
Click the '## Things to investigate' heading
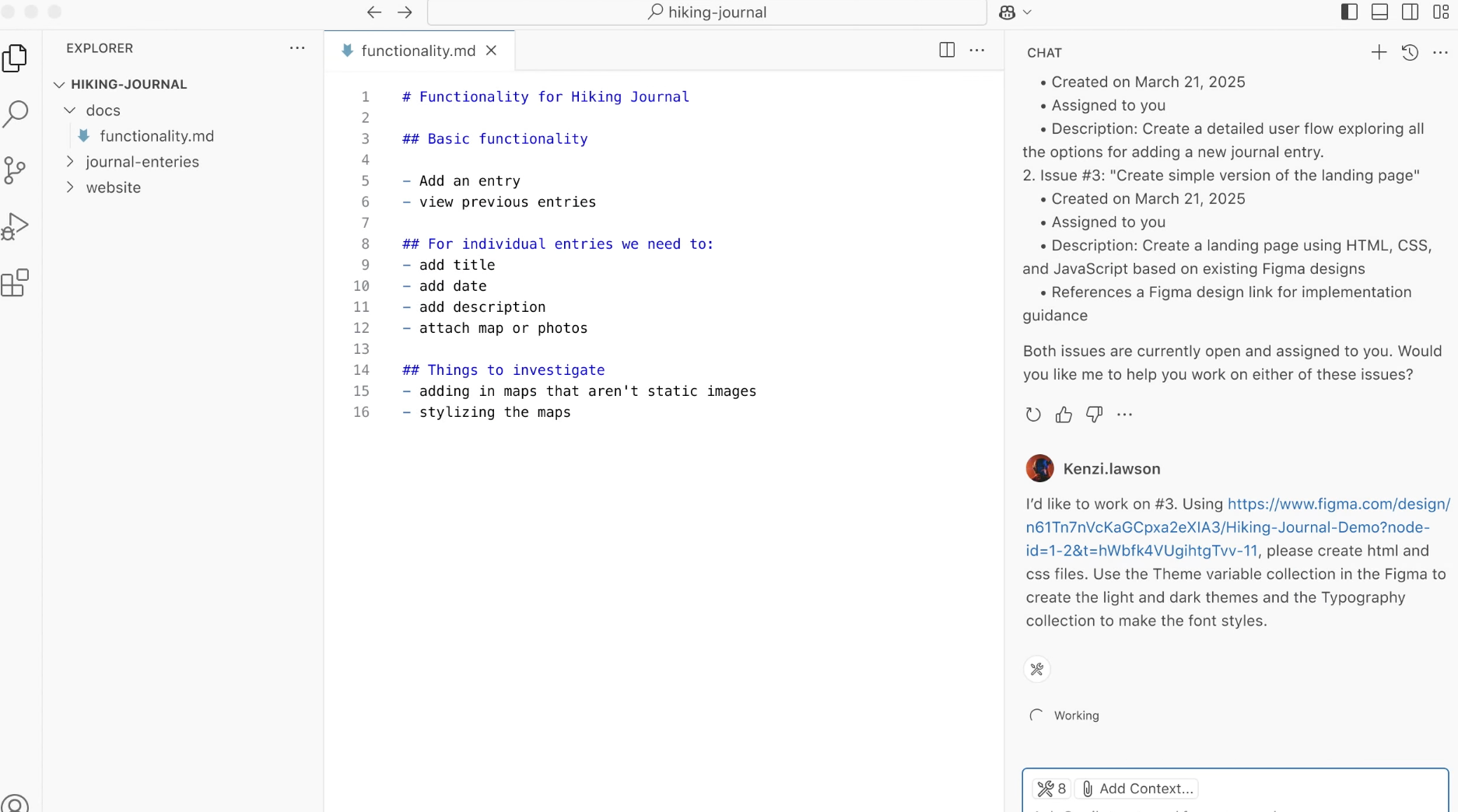click(503, 369)
